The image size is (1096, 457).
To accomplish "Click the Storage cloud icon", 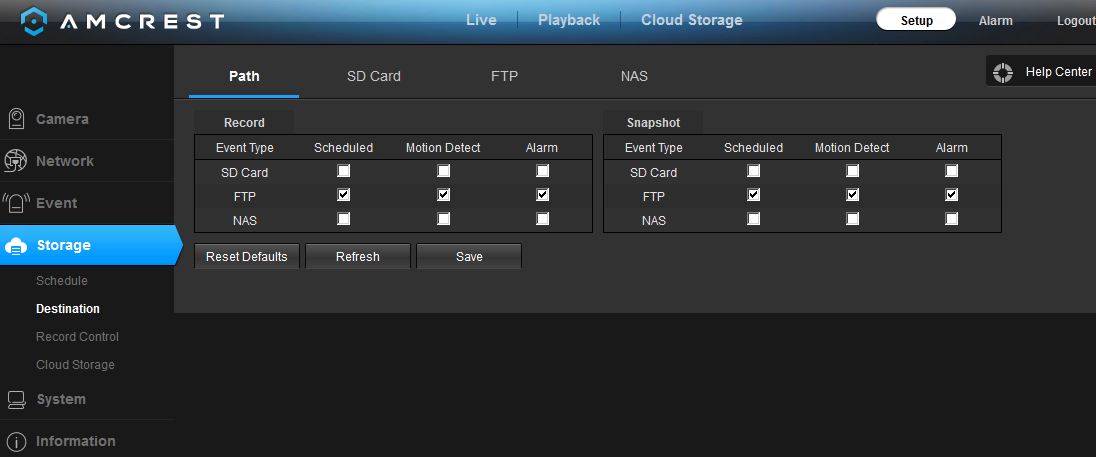I will (x=16, y=246).
